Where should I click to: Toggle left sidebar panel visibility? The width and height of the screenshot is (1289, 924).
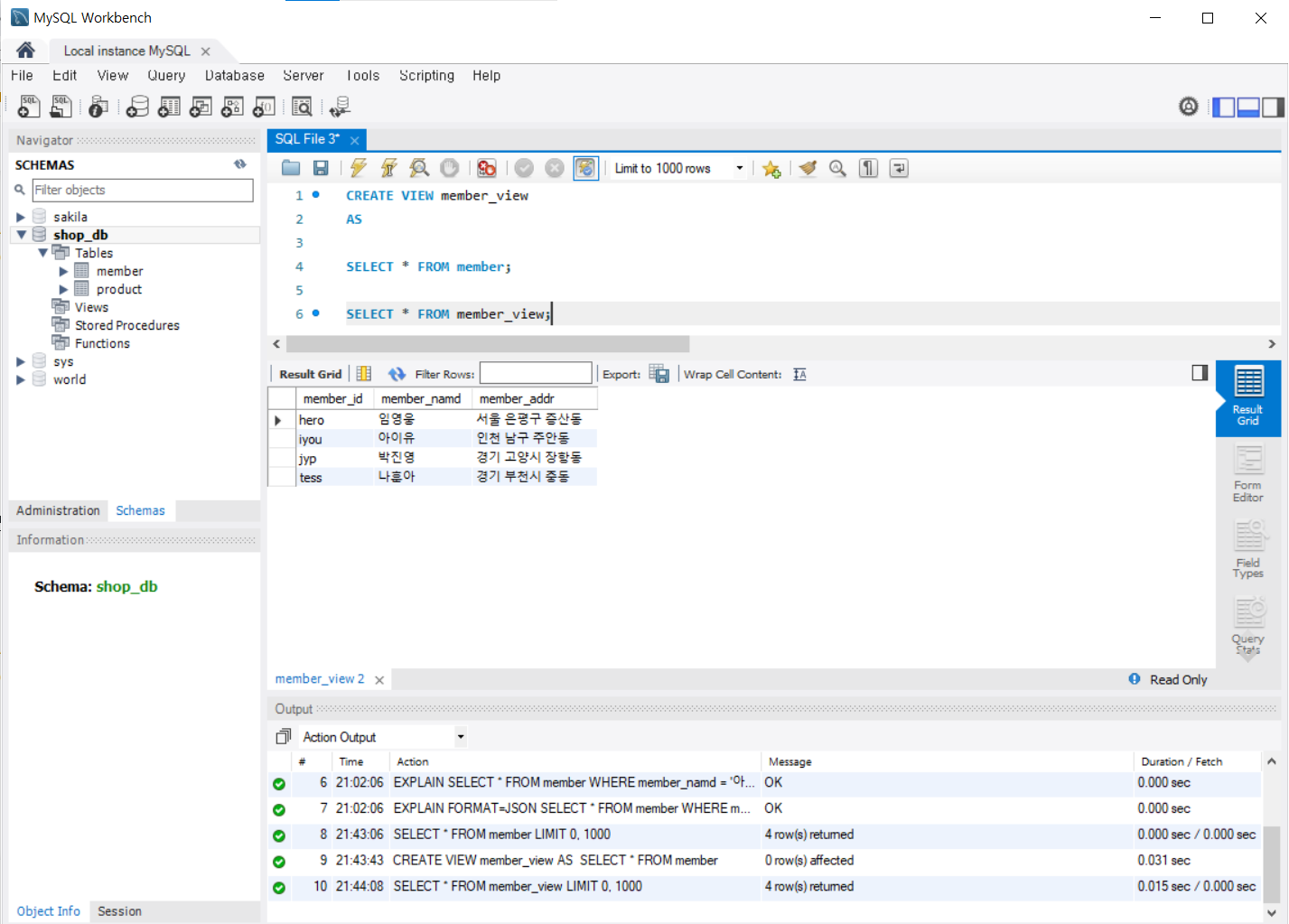tap(1223, 107)
